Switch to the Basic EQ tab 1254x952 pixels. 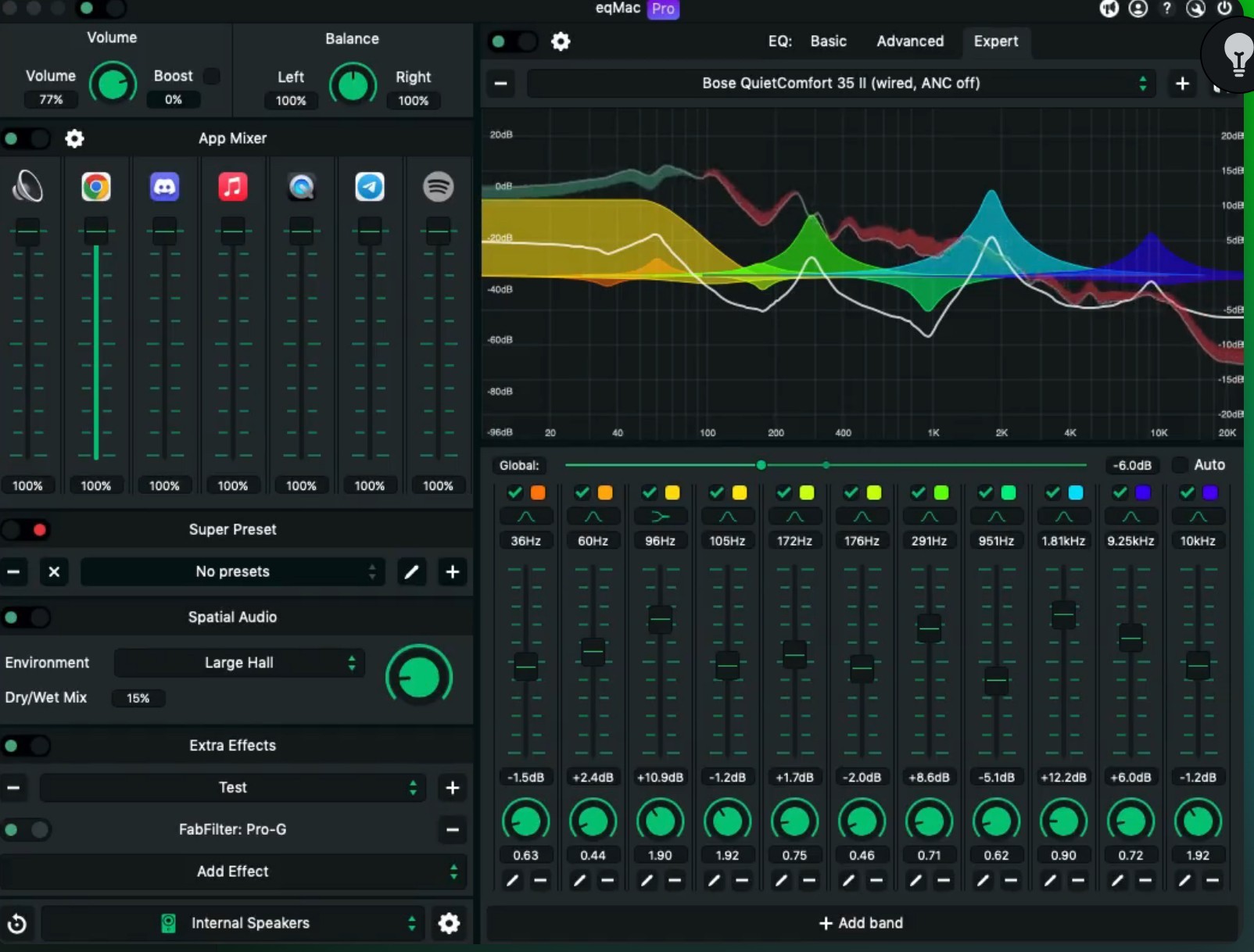pos(828,41)
